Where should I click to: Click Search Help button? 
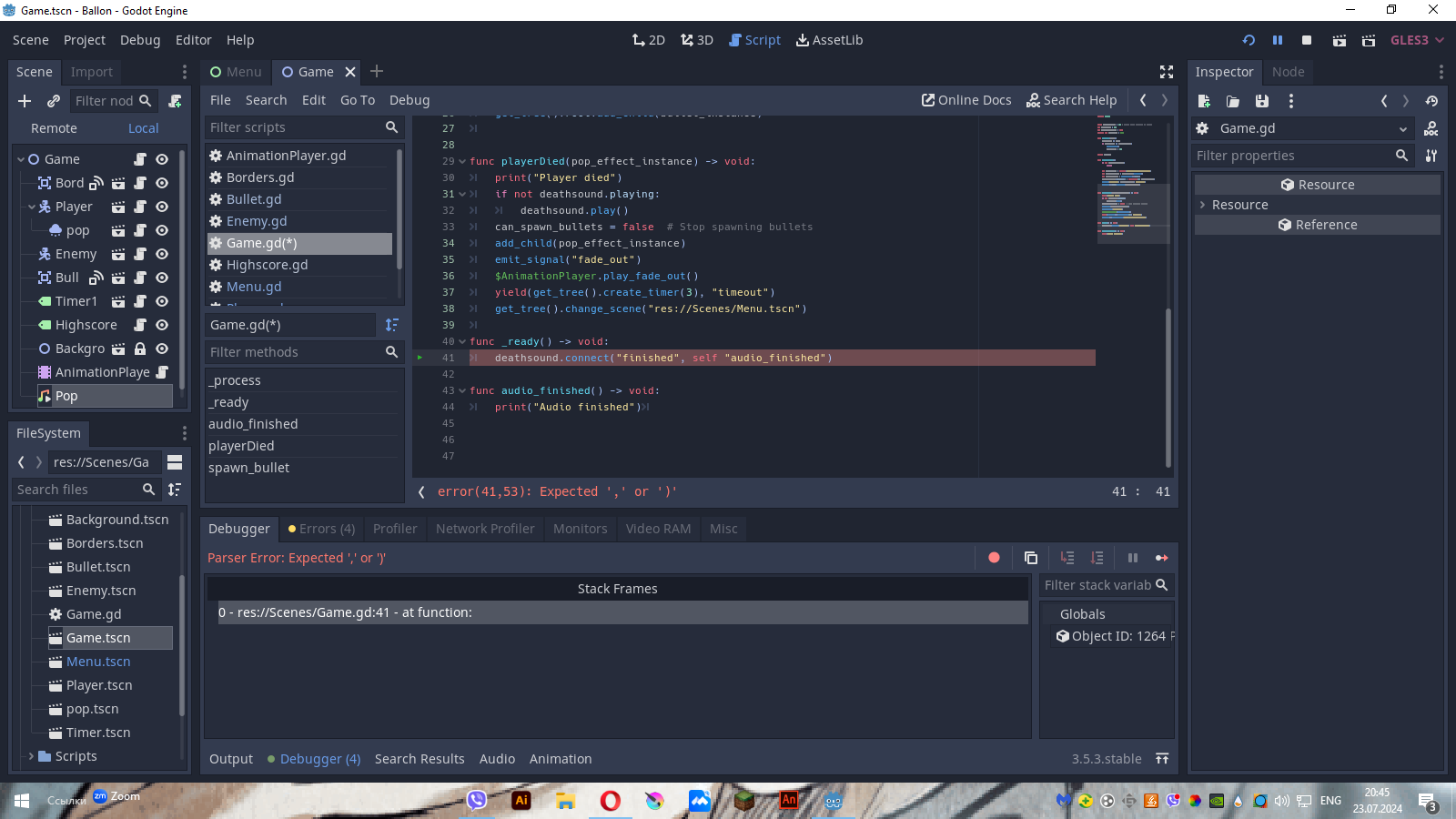point(1071,100)
